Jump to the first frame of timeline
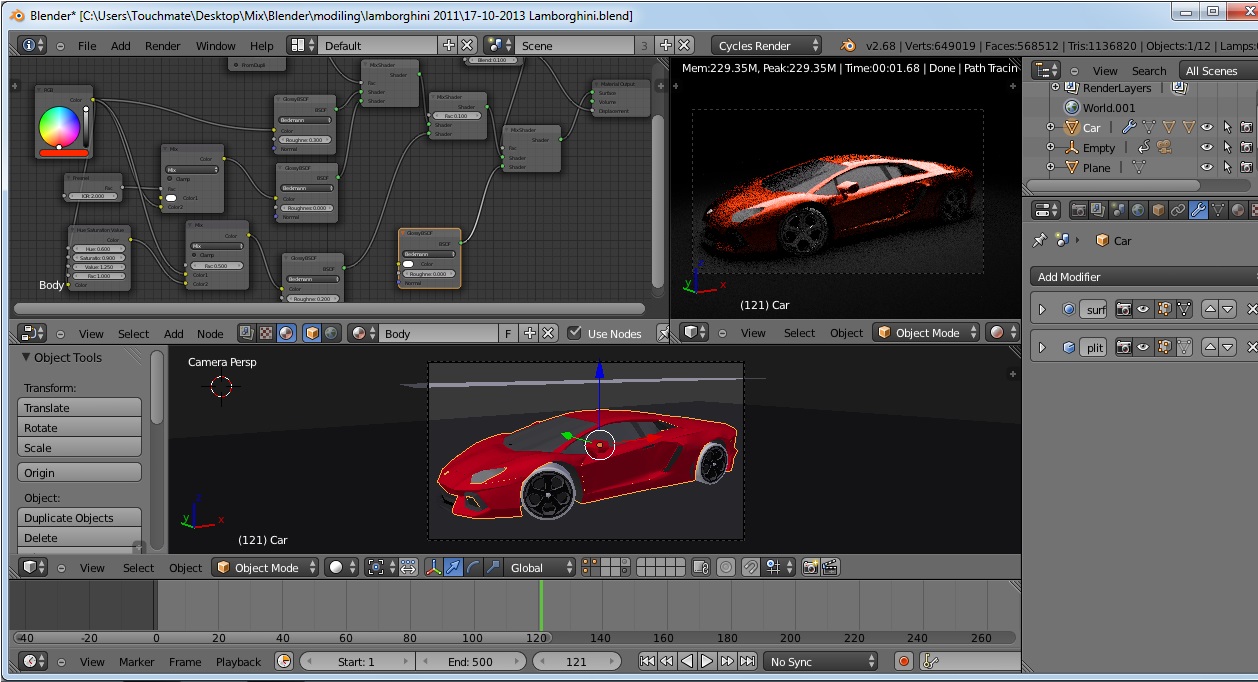The image size is (1258, 682). (647, 661)
